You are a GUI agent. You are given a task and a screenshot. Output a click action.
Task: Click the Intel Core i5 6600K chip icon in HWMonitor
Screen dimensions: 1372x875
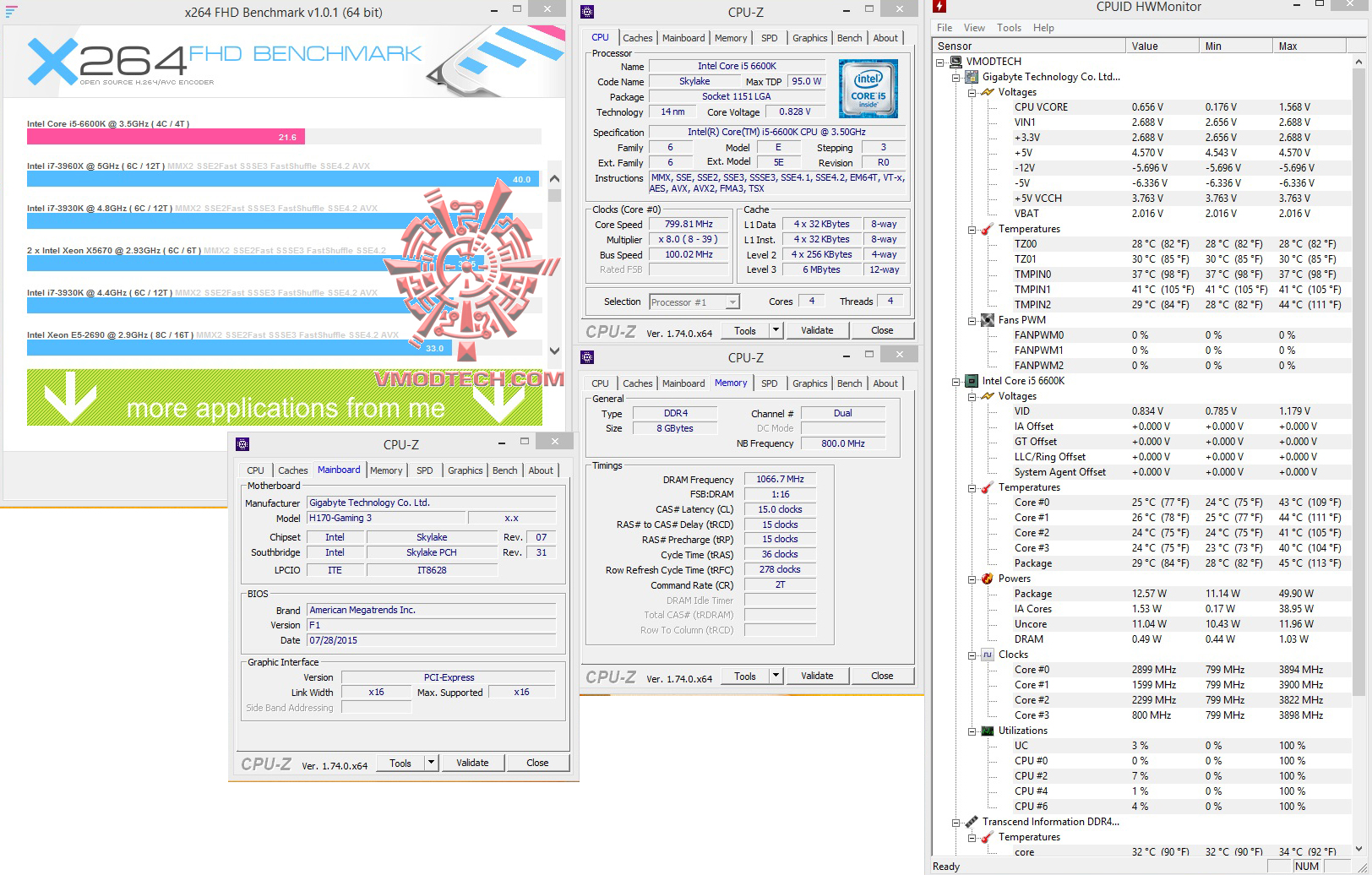click(972, 381)
